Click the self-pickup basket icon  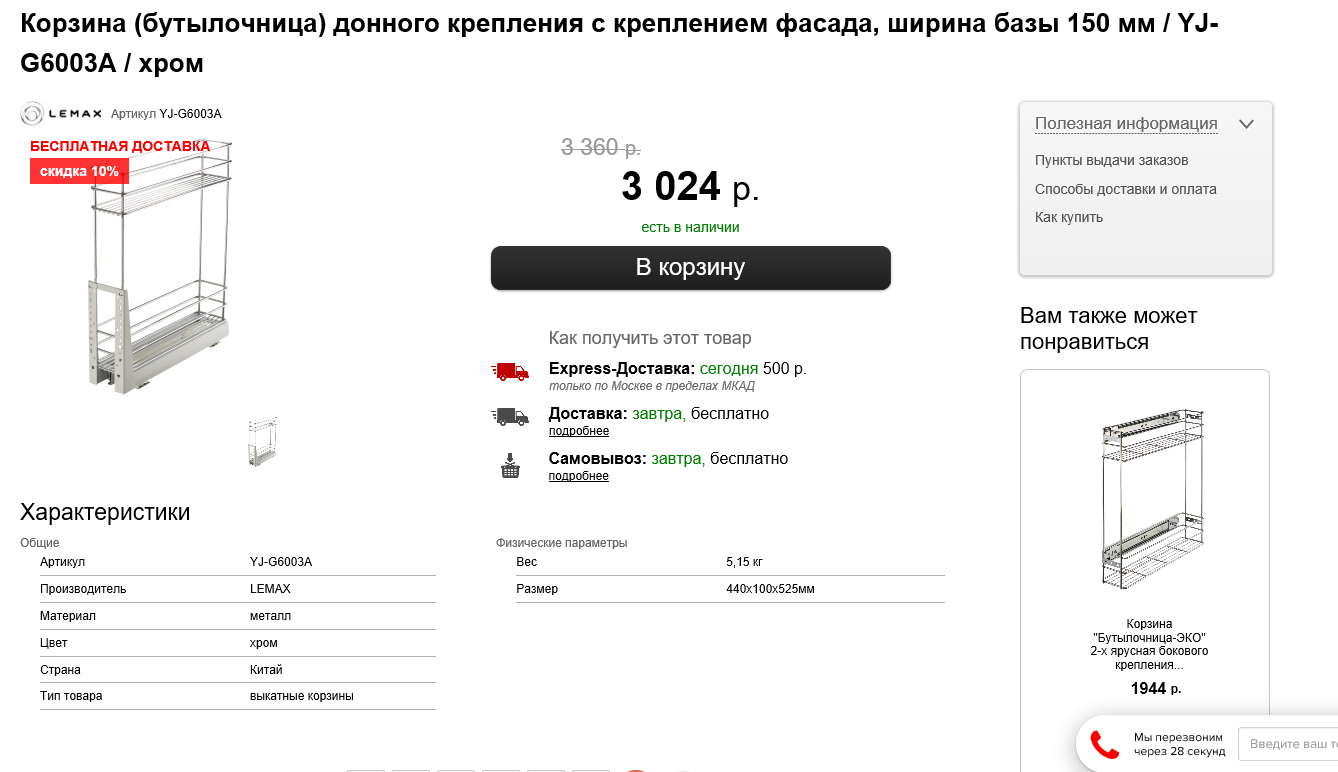click(x=510, y=466)
